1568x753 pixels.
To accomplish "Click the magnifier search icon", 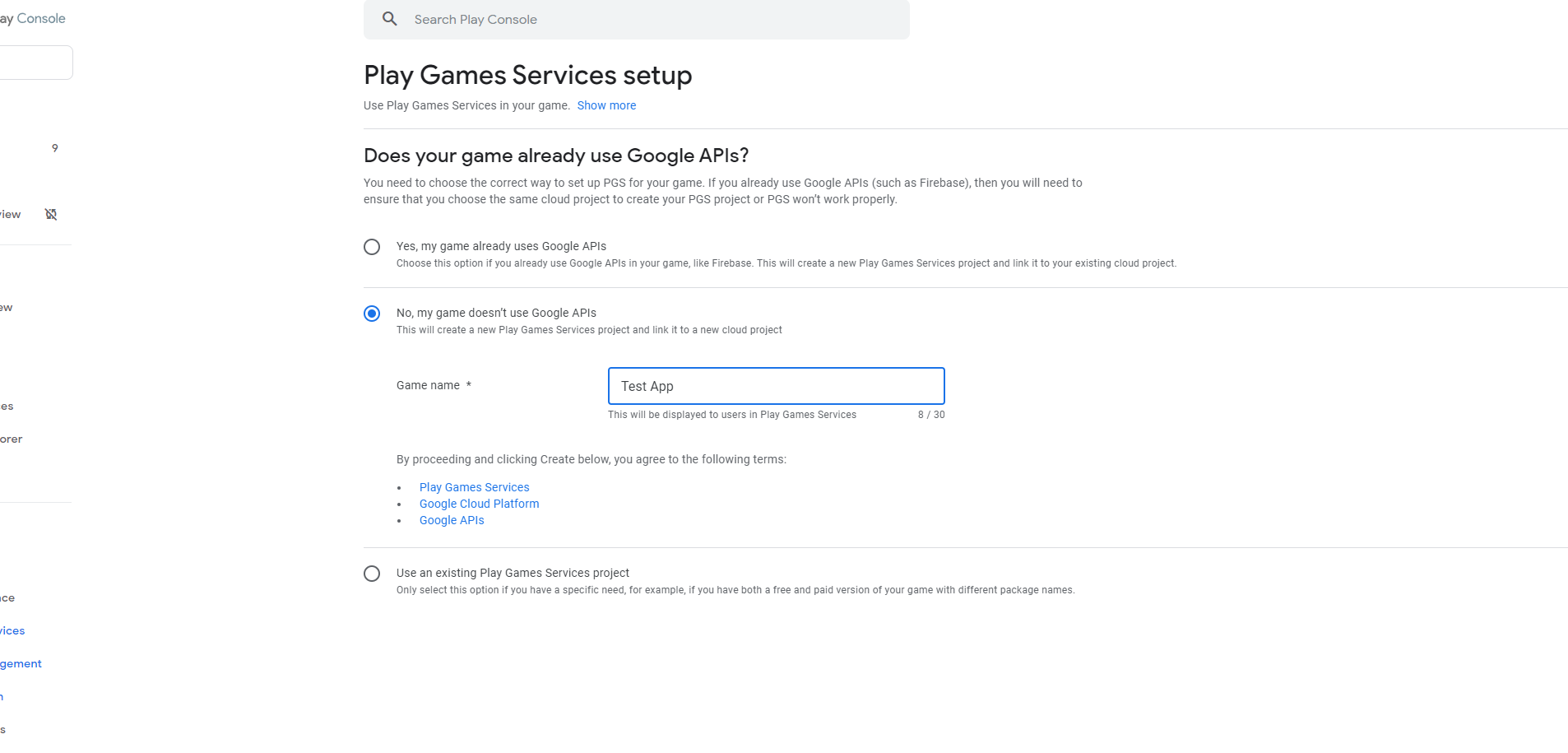I will tap(390, 19).
